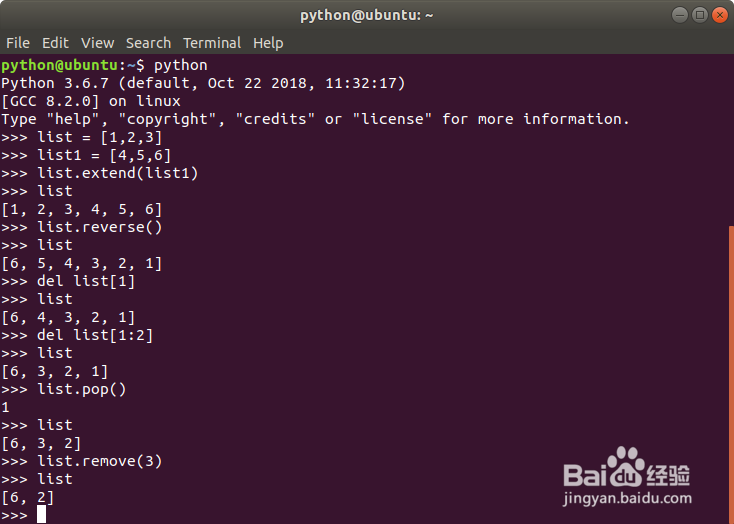Open the Search menu
734x524 pixels.
pyautogui.click(x=148, y=43)
